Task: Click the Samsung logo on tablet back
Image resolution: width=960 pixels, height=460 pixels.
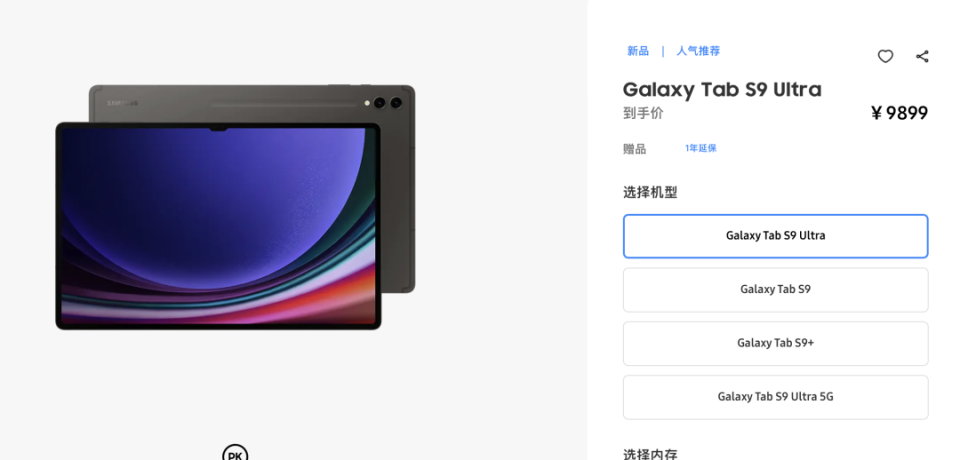Action: click(122, 103)
